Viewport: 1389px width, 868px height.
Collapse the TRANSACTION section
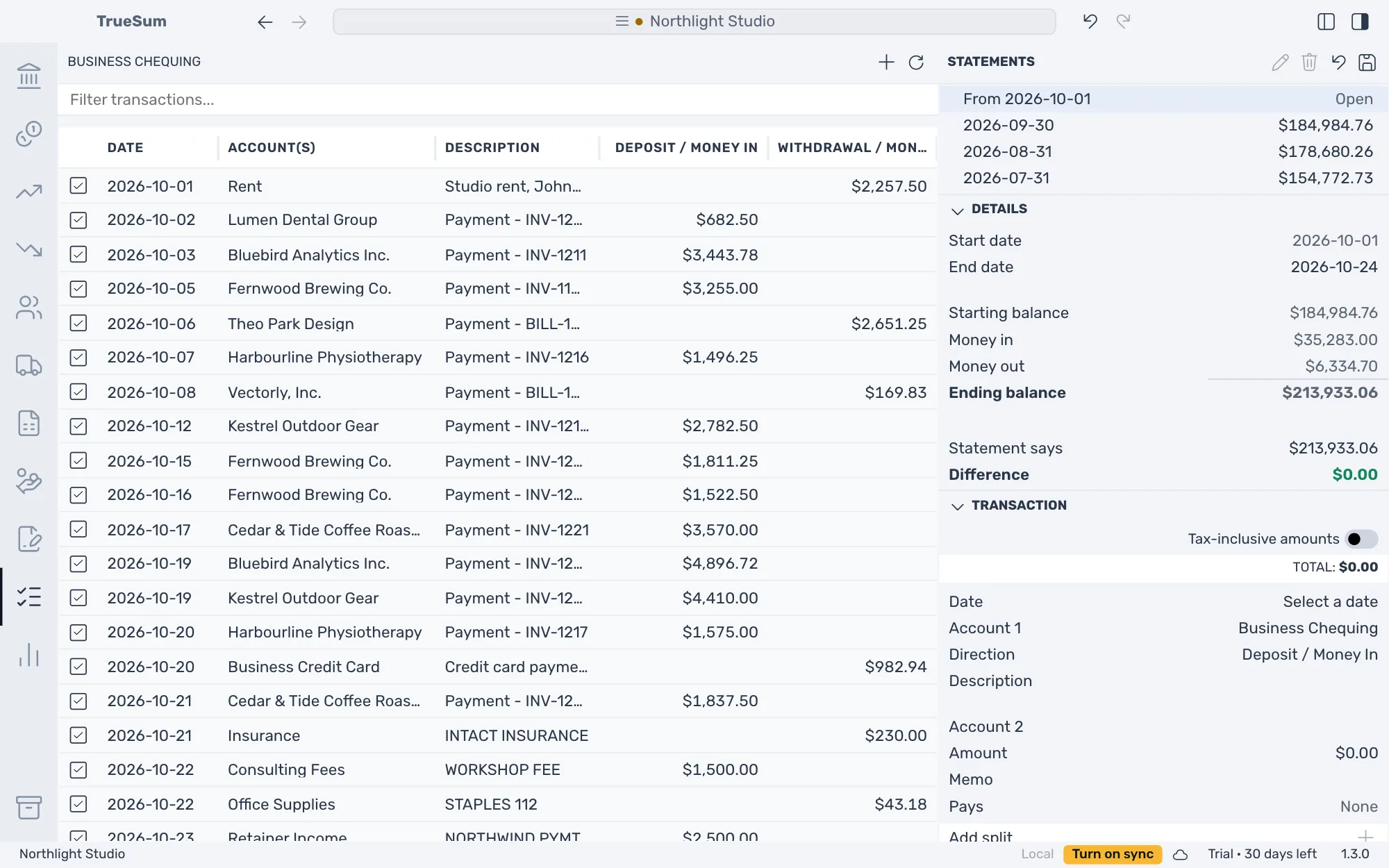957,506
